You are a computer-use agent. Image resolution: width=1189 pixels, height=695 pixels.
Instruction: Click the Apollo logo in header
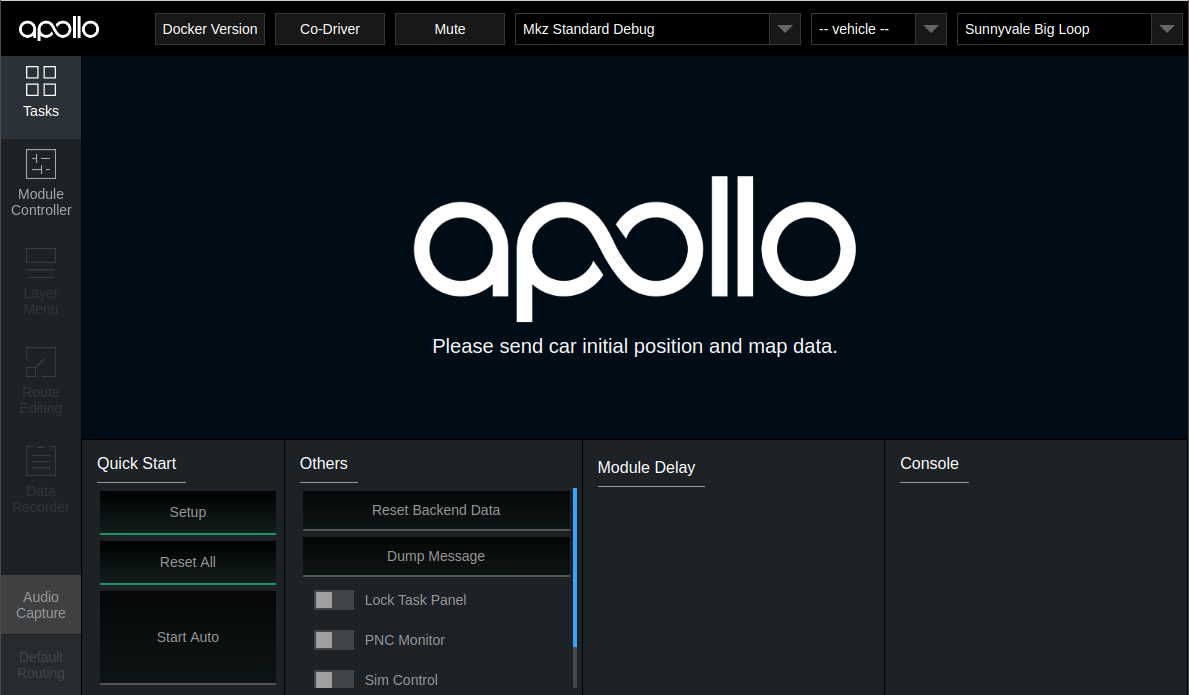pos(58,29)
